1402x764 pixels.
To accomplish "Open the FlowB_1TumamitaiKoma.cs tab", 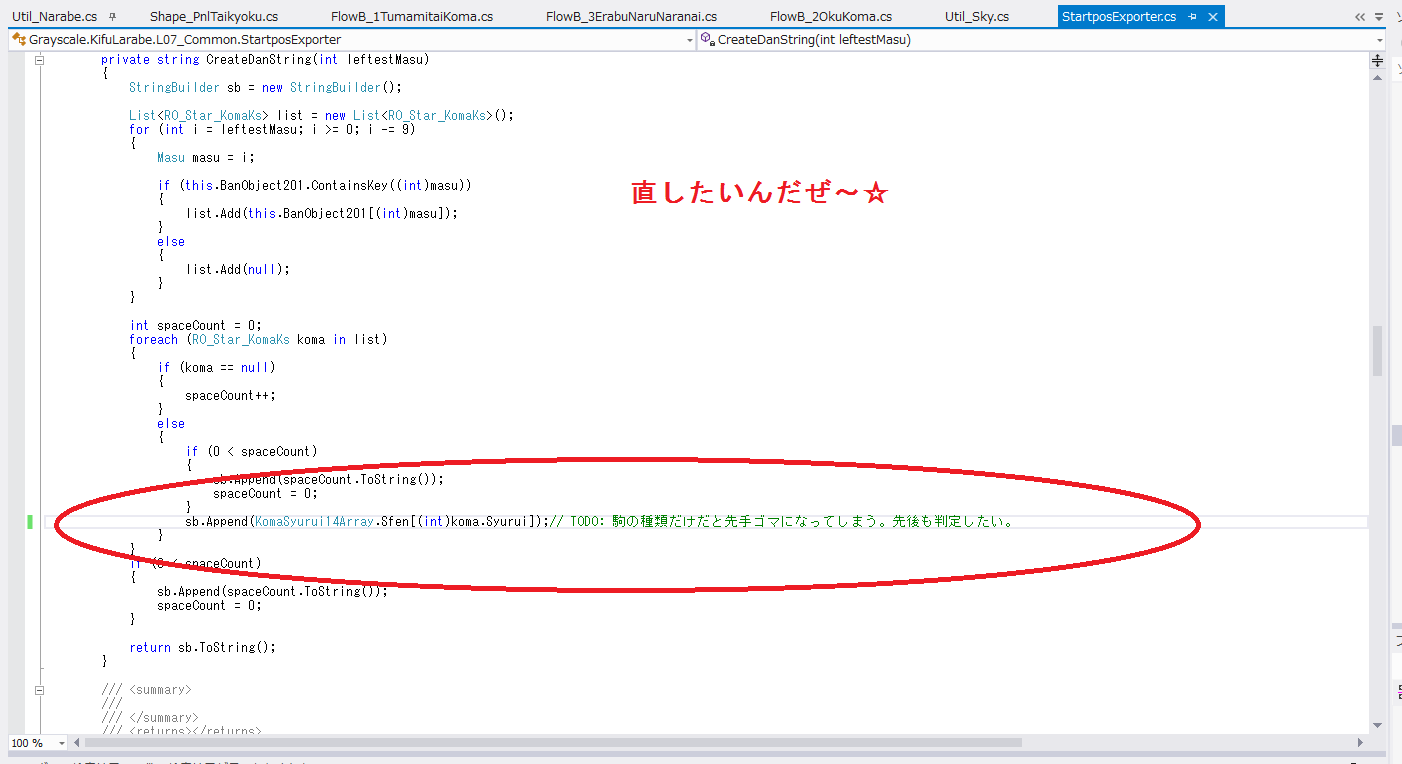I will (x=411, y=17).
